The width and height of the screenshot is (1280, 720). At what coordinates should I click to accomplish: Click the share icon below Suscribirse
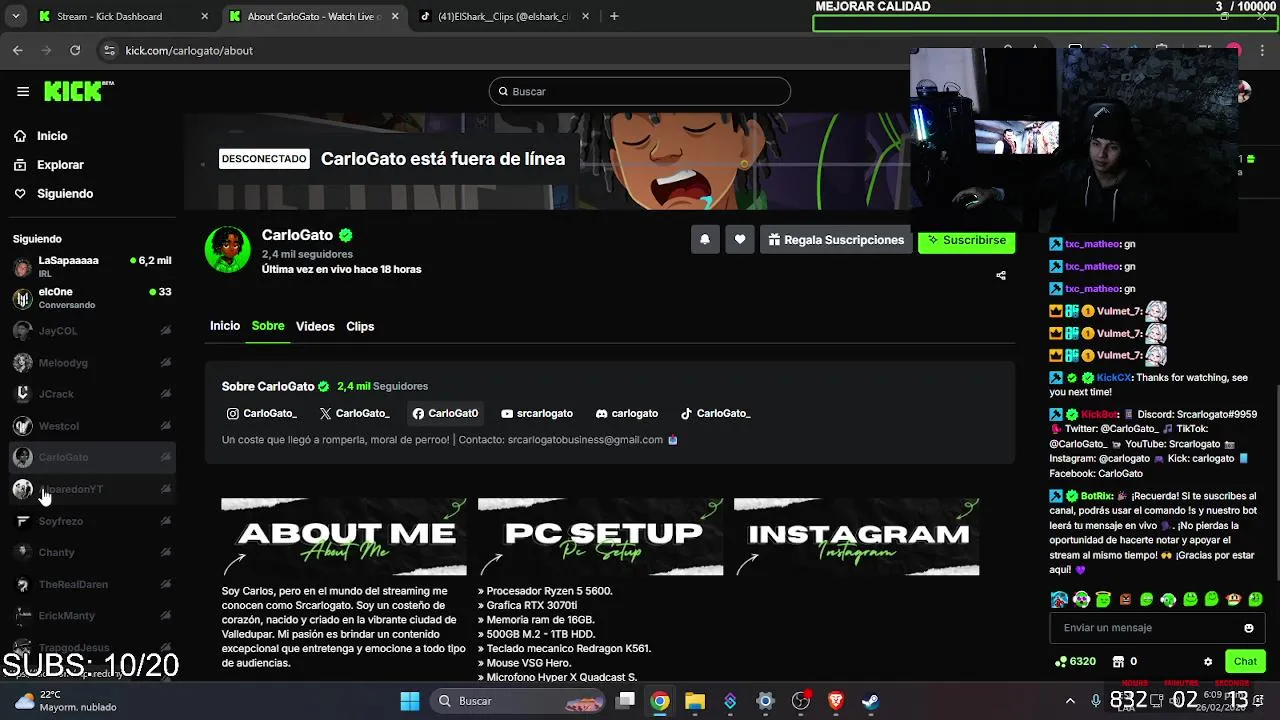[1001, 276]
